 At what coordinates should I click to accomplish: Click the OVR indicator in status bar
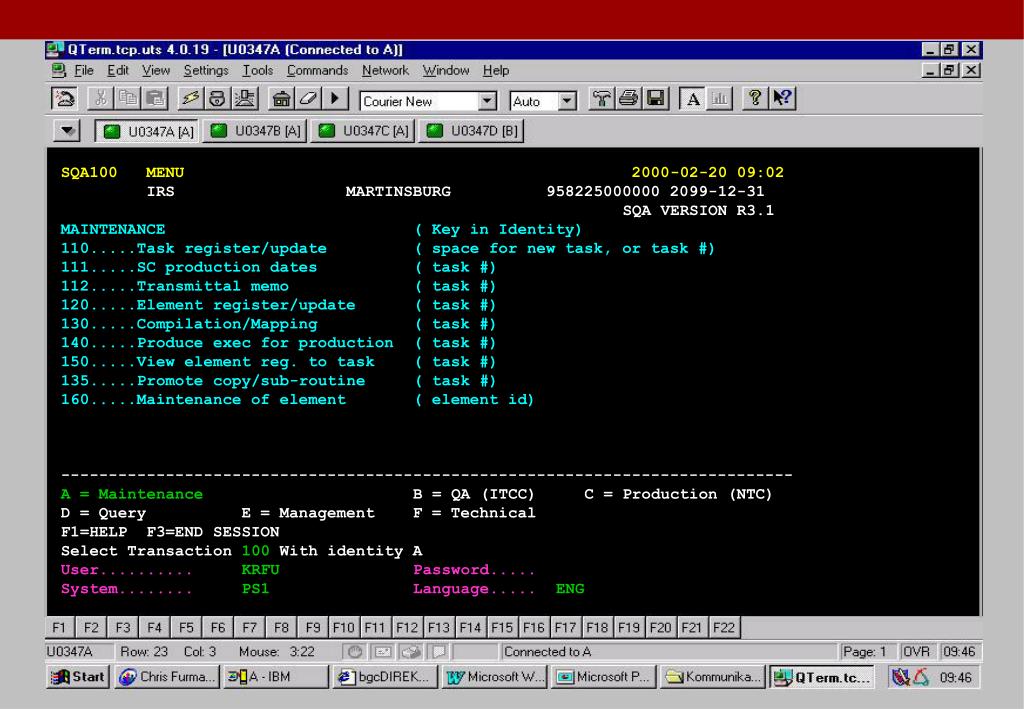pos(916,652)
